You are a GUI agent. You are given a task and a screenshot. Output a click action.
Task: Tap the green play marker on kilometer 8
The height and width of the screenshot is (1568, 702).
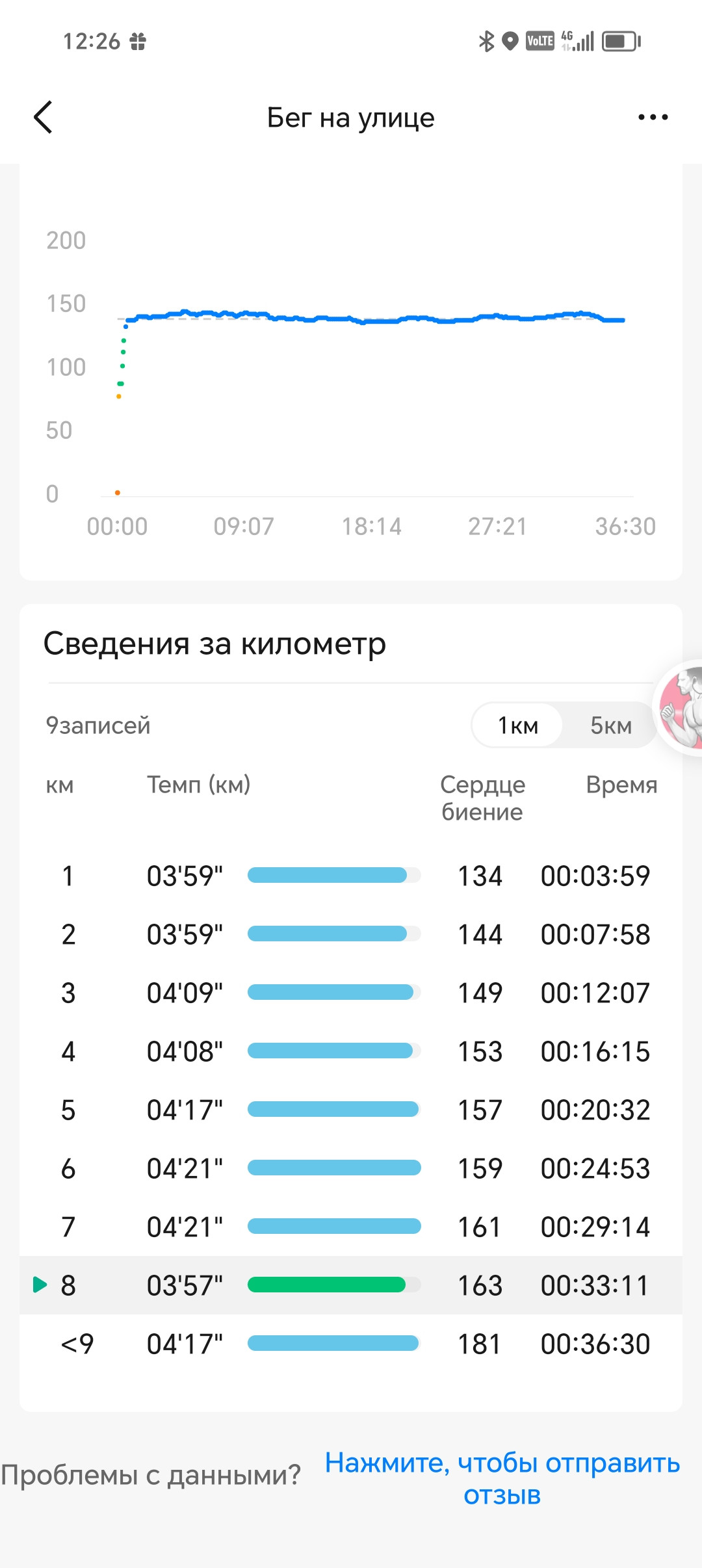click(40, 1285)
